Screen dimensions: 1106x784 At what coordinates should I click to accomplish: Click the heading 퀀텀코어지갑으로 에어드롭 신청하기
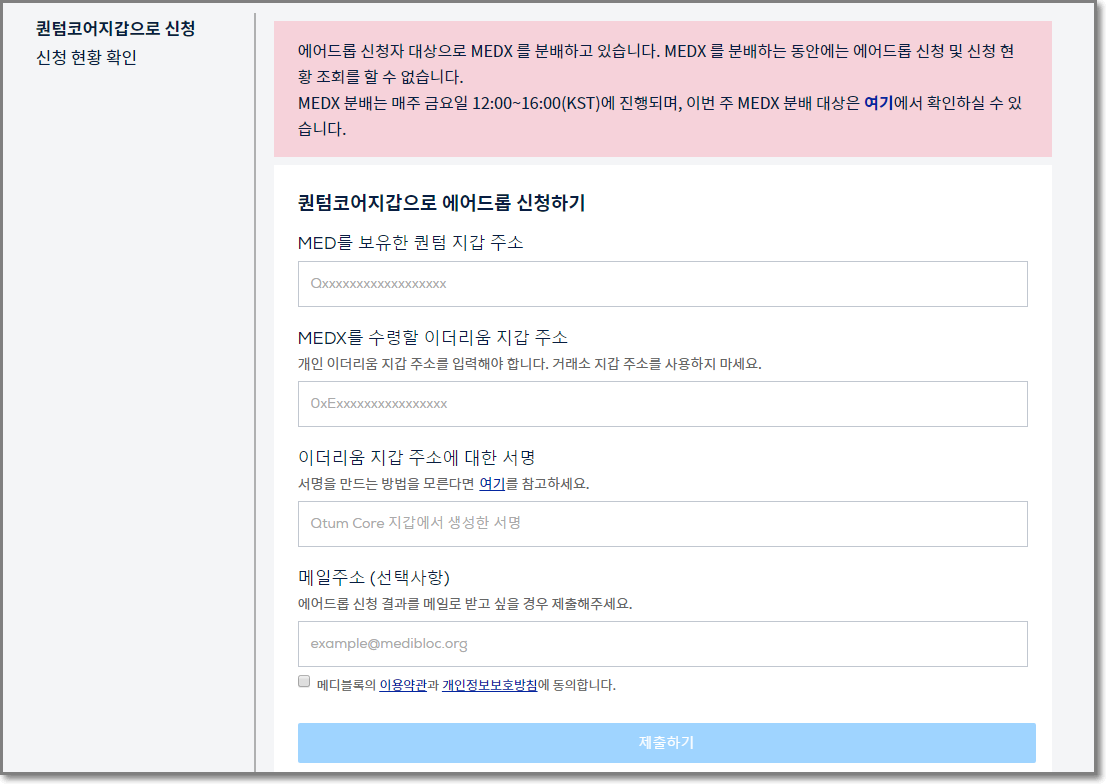coord(442,203)
